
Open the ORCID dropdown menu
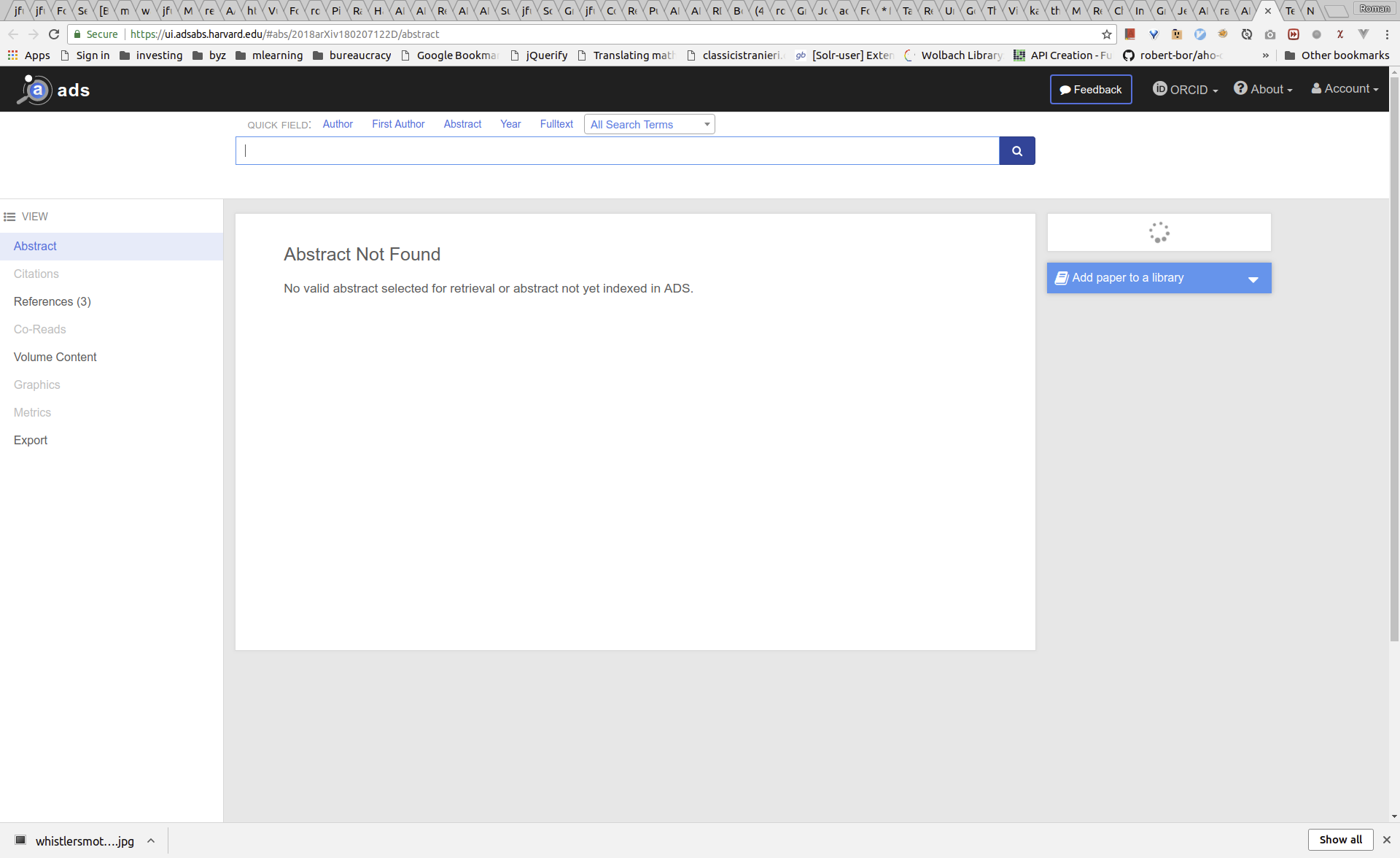pos(1185,90)
